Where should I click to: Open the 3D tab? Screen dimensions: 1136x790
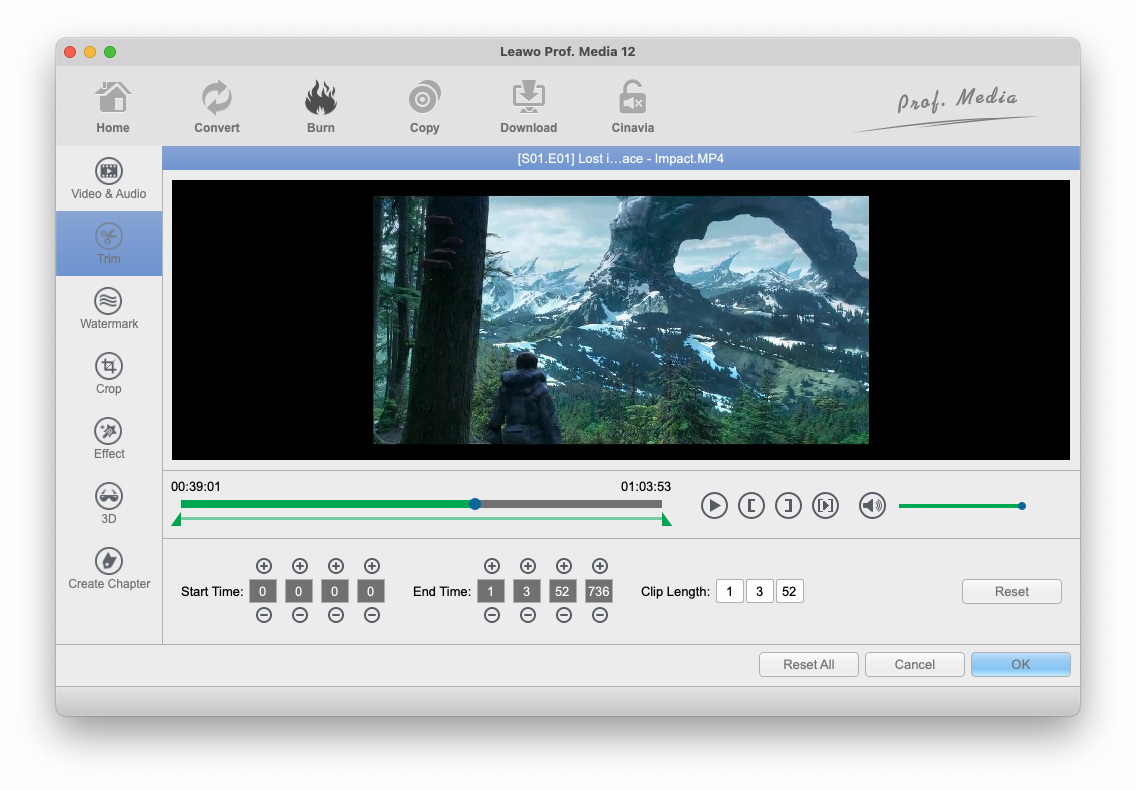pos(109,504)
